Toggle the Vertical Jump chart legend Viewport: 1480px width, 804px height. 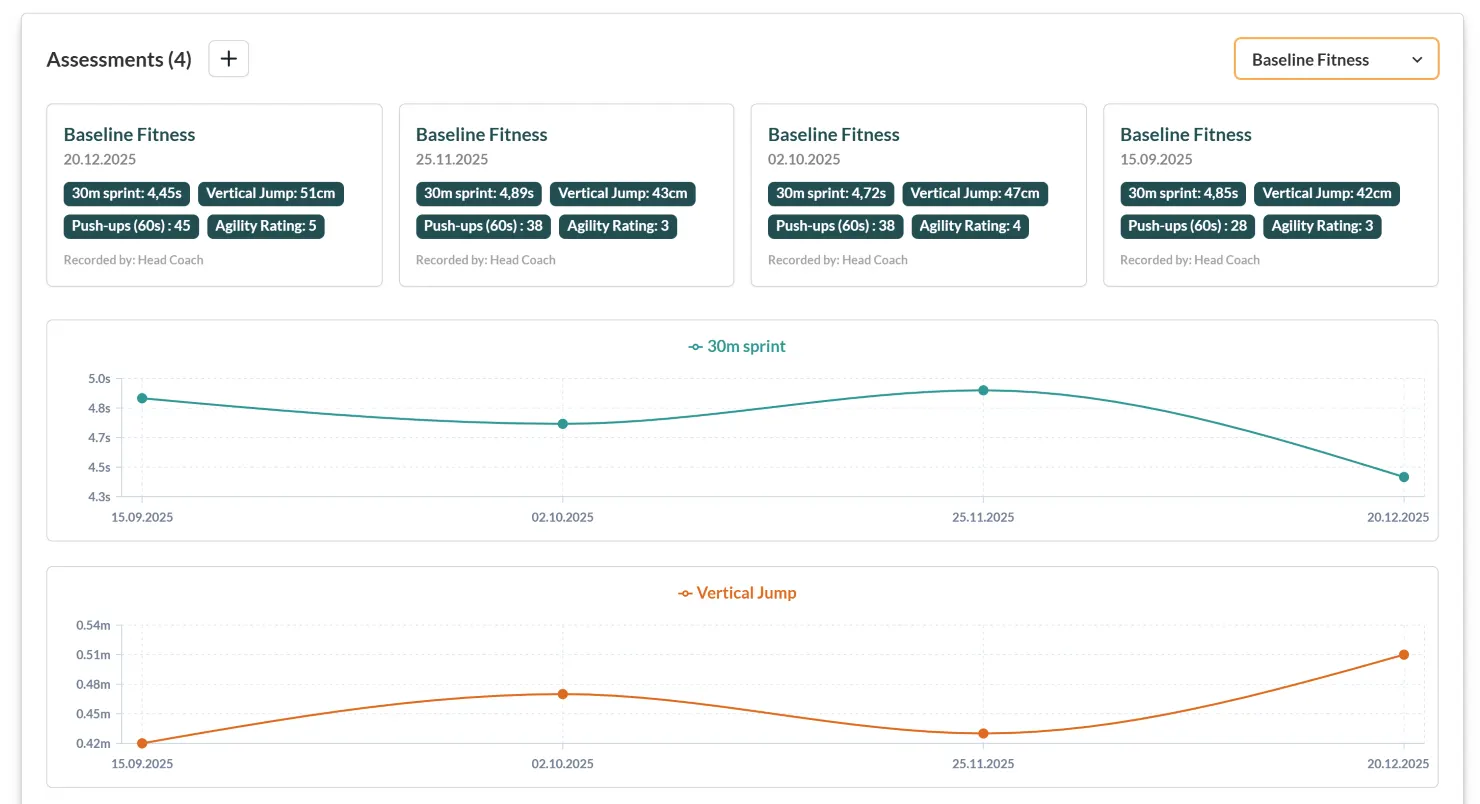pyautogui.click(x=737, y=592)
